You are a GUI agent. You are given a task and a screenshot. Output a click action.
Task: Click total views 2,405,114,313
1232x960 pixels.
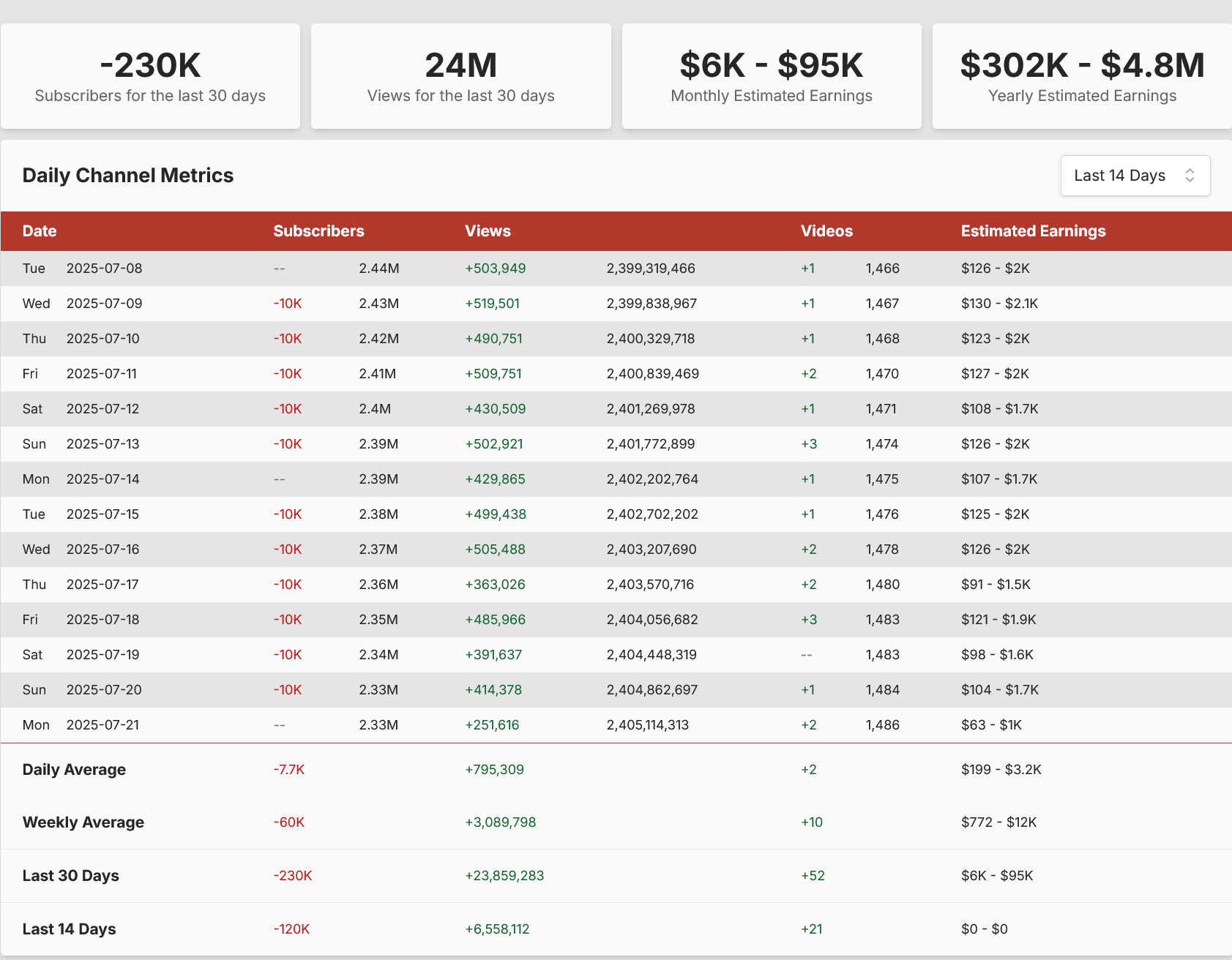click(x=648, y=725)
